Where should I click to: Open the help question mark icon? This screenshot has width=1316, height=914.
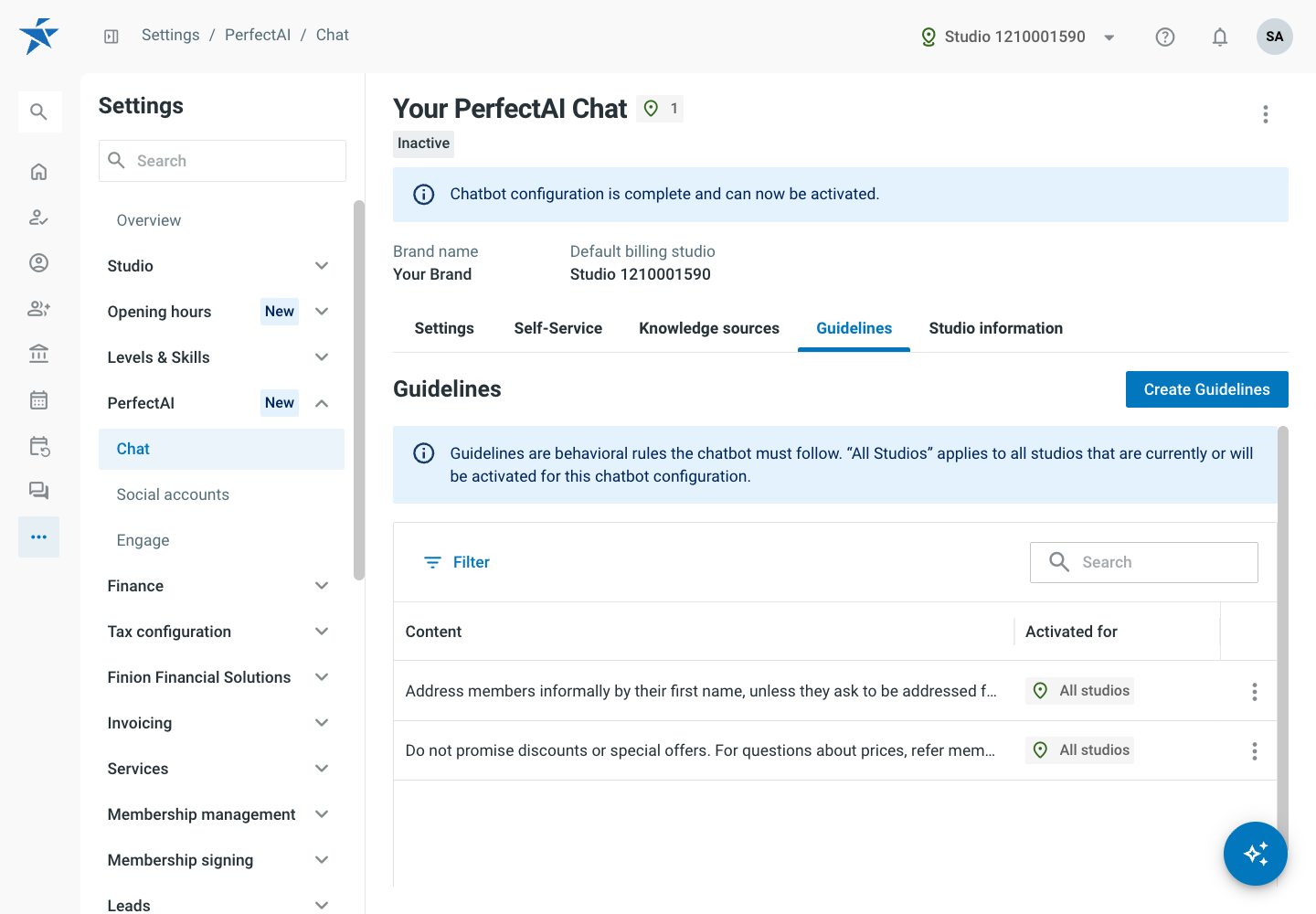[x=1165, y=37]
